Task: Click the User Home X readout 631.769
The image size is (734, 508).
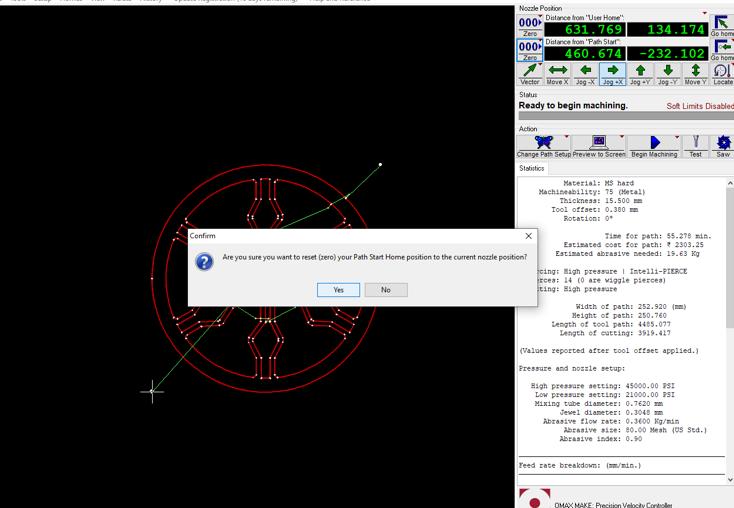Action: [585, 29]
